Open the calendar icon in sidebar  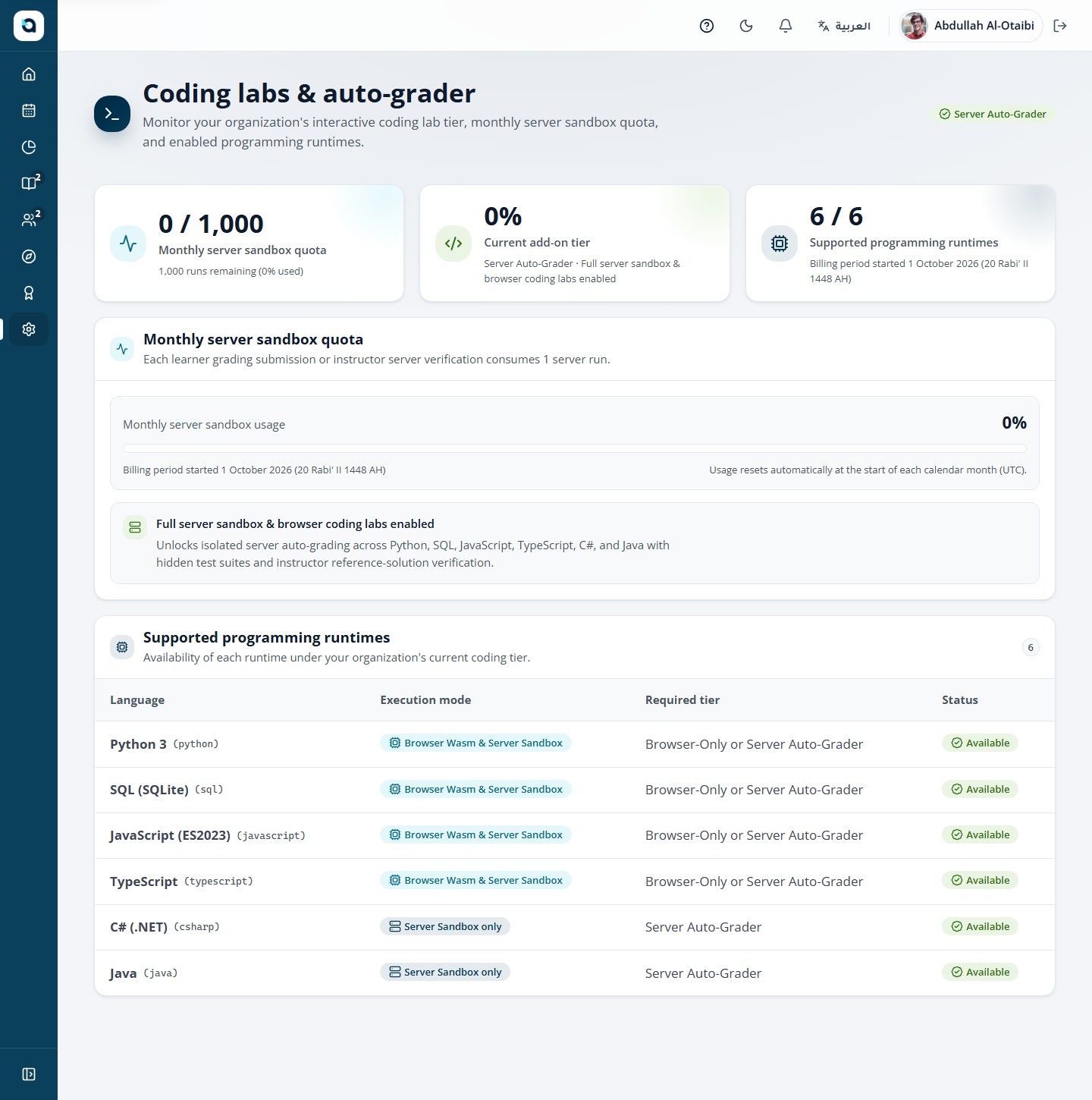pyautogui.click(x=29, y=110)
